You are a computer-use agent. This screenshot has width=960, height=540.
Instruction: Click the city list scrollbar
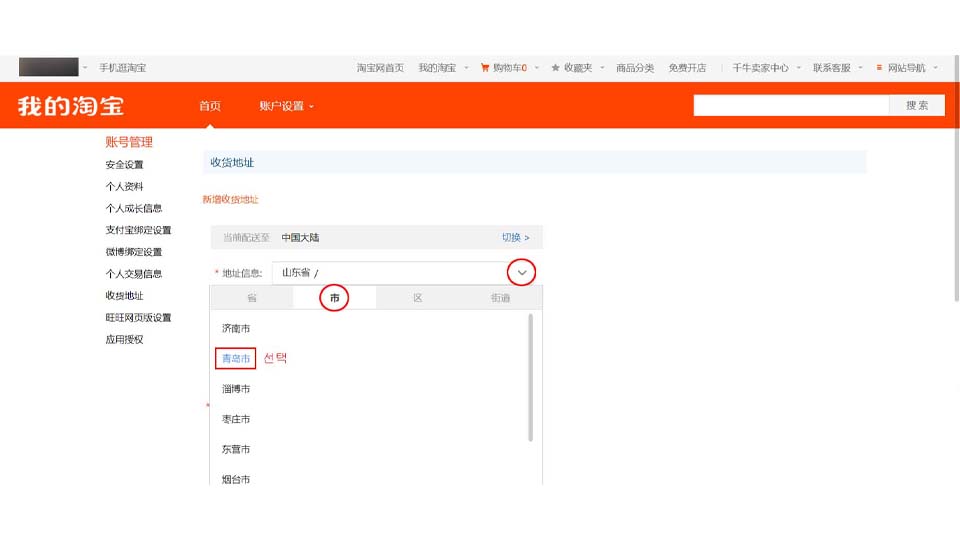click(x=530, y=377)
